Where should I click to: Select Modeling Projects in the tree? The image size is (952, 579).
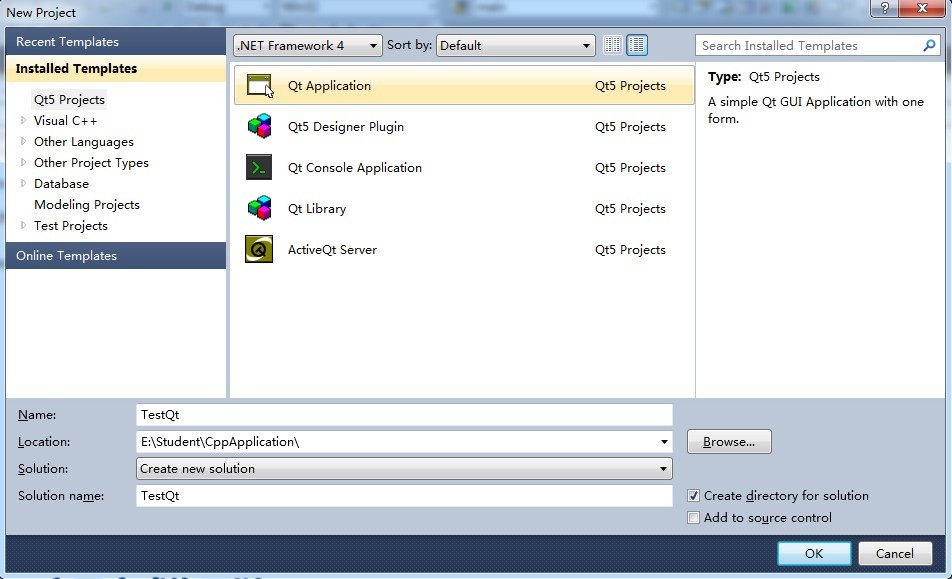[x=87, y=205]
